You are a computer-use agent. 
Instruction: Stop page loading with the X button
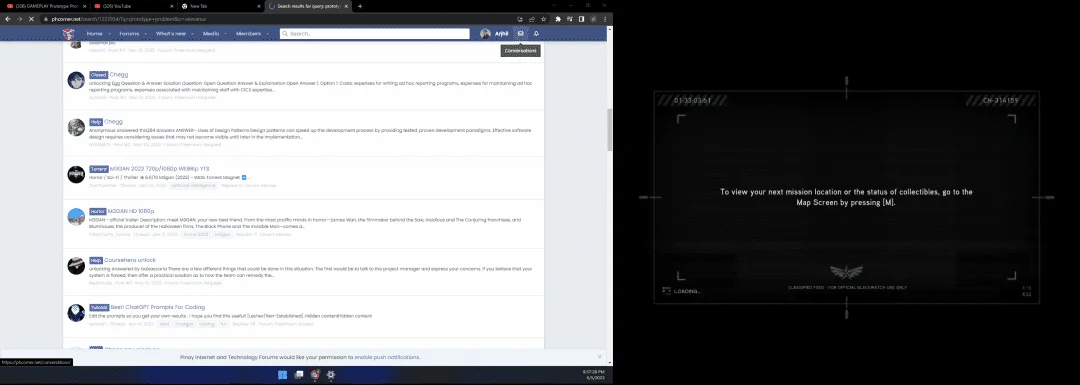click(x=32, y=19)
